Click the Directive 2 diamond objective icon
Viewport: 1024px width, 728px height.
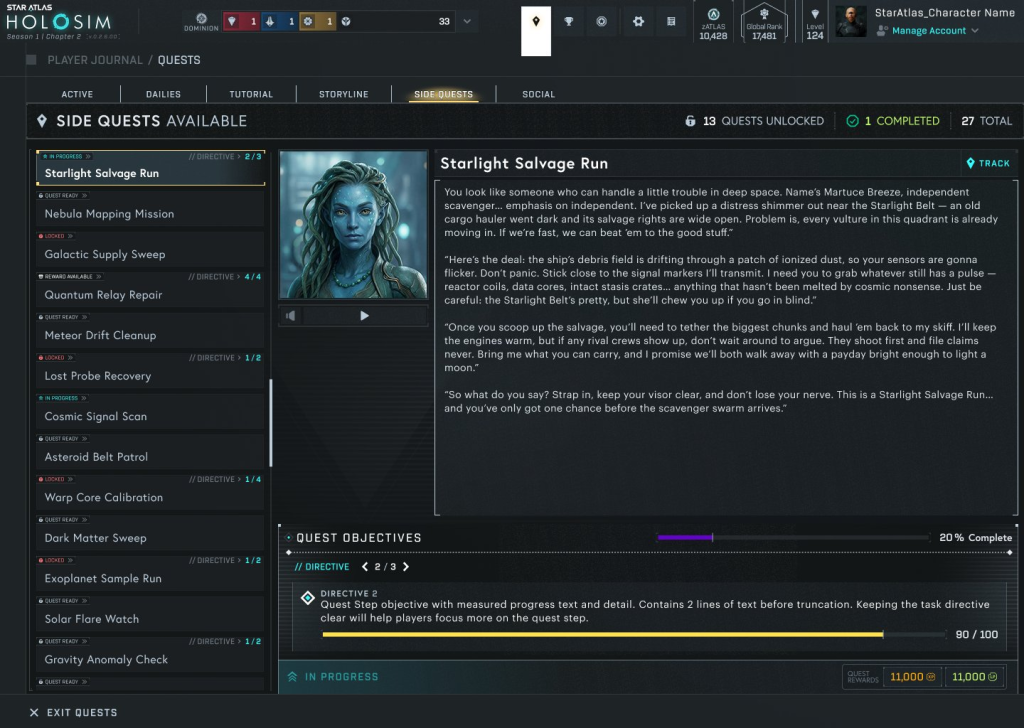(307, 598)
